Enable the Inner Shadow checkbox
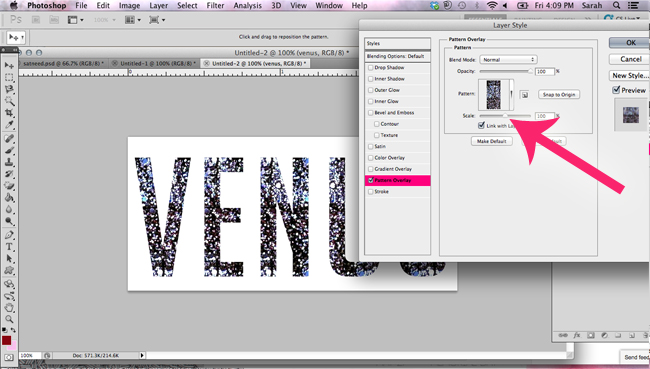 pos(371,79)
